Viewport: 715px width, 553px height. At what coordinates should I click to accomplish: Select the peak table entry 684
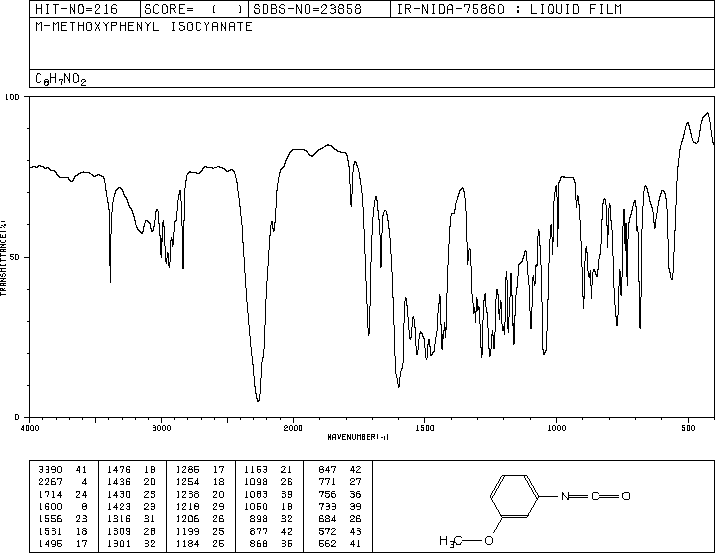(327, 519)
